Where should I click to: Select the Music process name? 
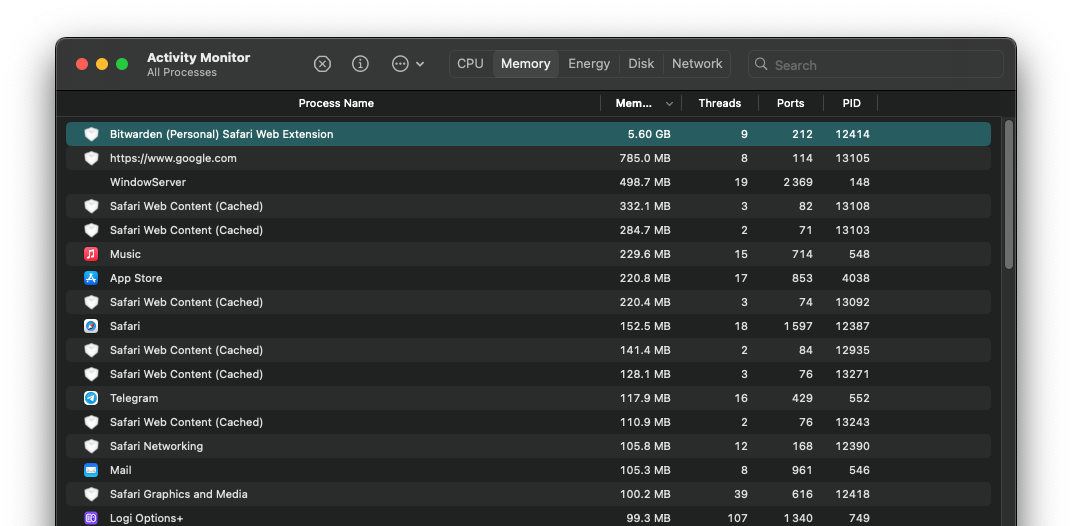click(x=125, y=254)
